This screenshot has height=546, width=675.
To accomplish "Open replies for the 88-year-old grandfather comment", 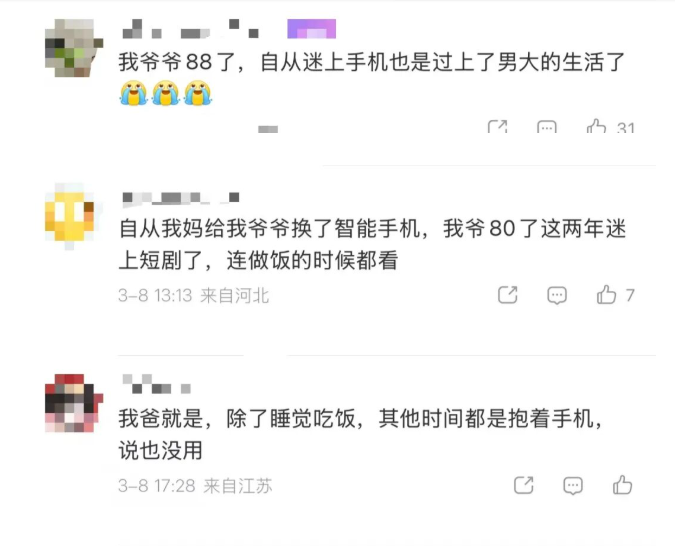I will pos(547,127).
